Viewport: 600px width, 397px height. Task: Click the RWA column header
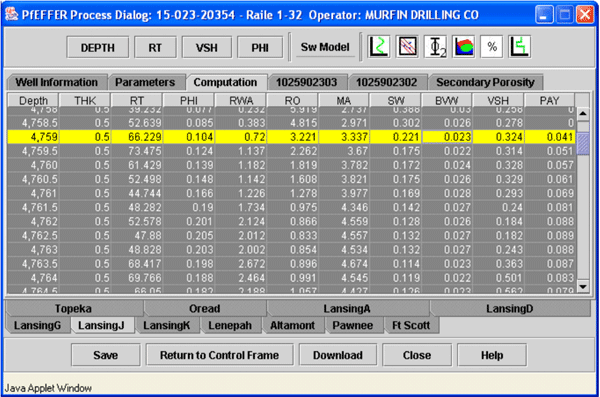tap(241, 101)
